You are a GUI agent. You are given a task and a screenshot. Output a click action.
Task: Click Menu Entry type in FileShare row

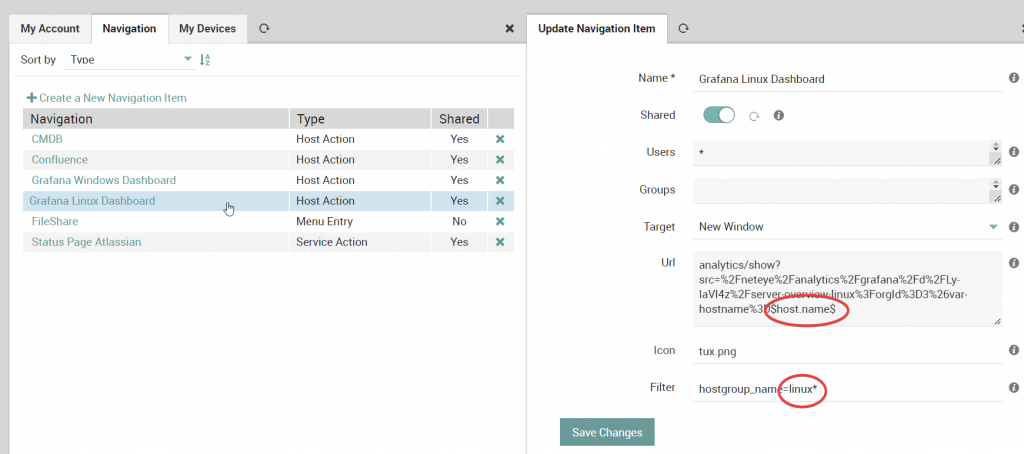click(325, 221)
